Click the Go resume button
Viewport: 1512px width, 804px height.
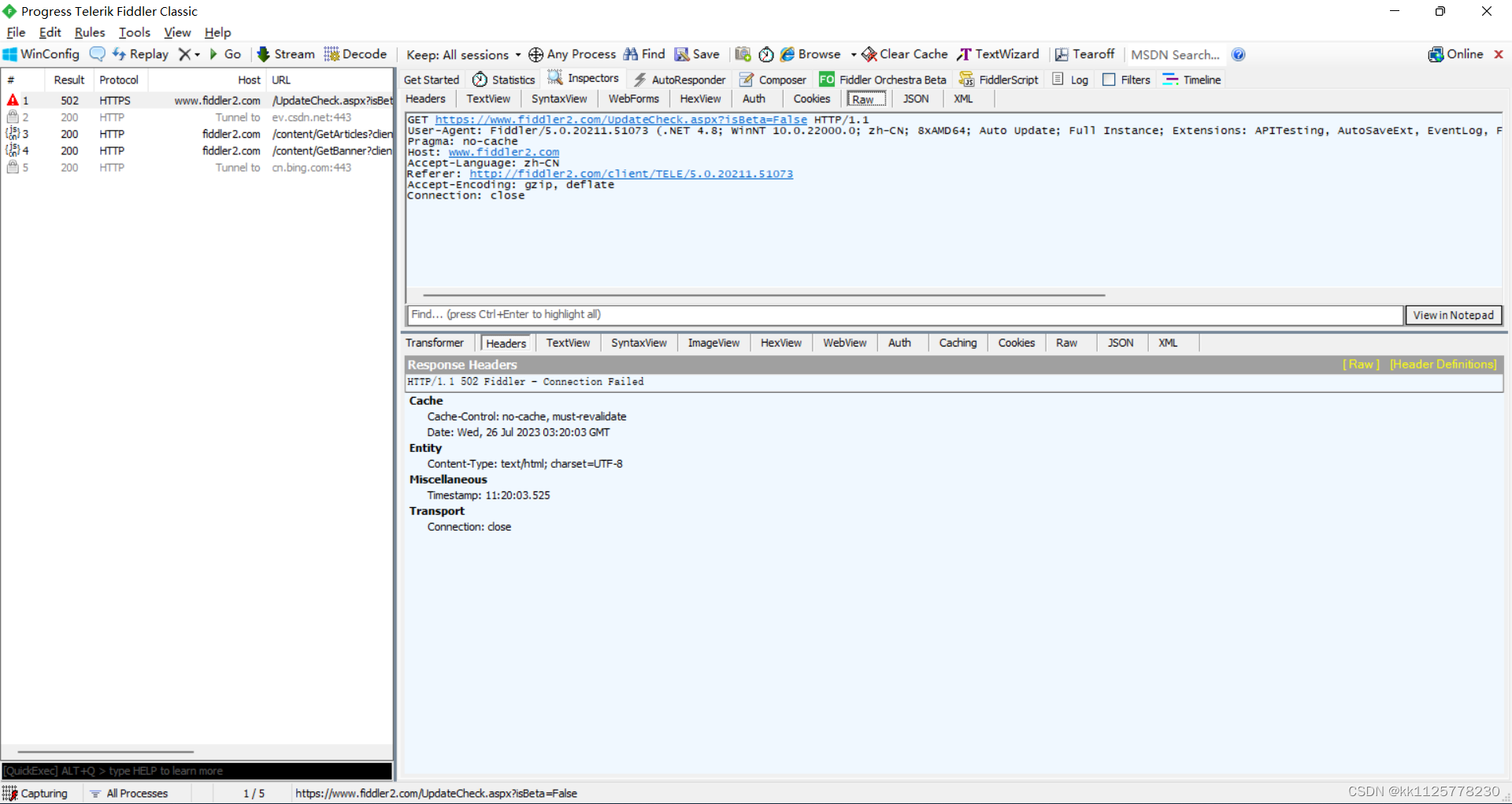(225, 54)
